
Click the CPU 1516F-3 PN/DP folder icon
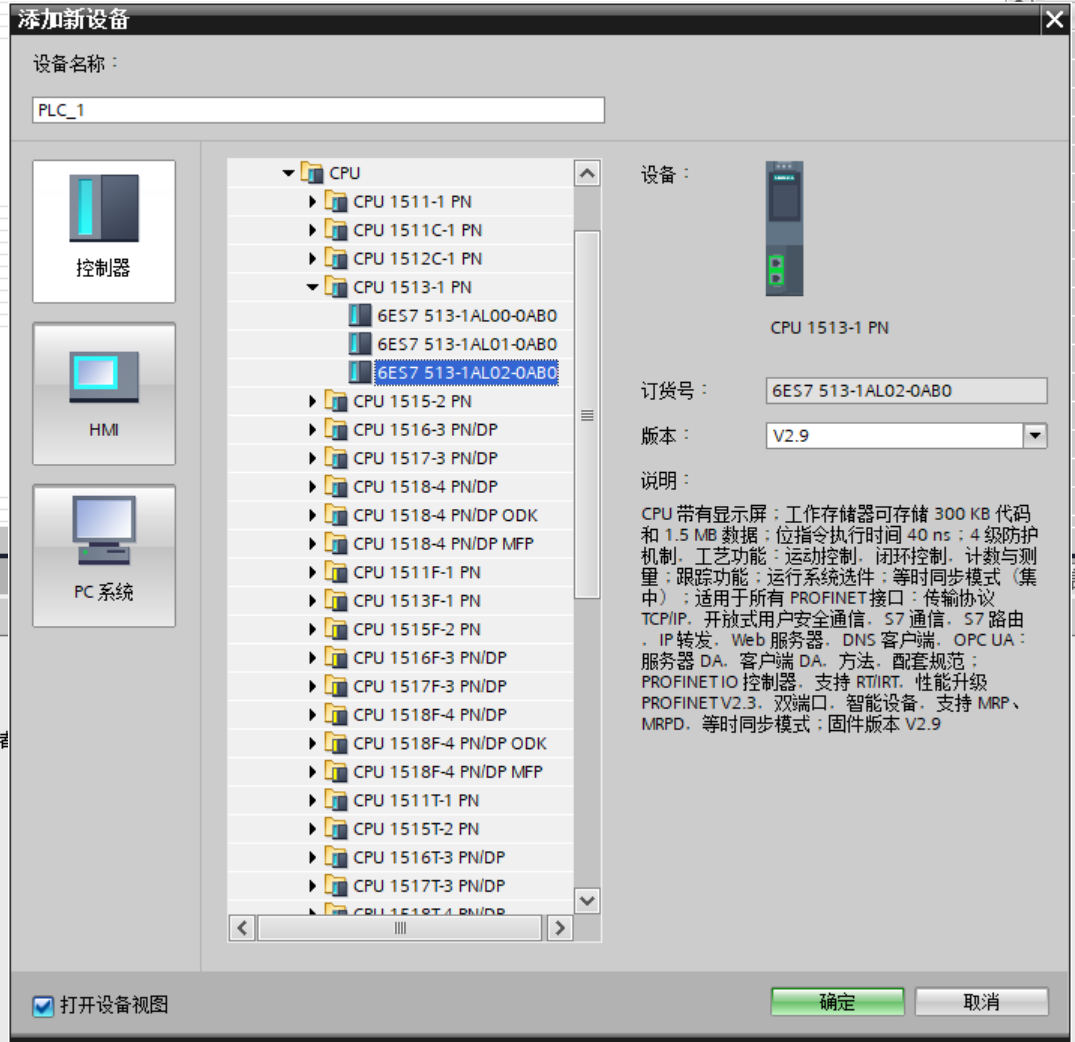coord(336,657)
